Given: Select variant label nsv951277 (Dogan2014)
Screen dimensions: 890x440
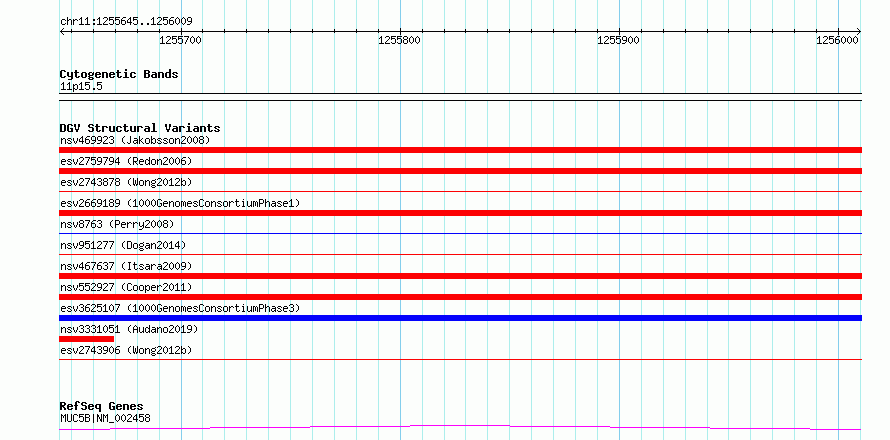Looking at the screenshot, I should [x=123, y=245].
